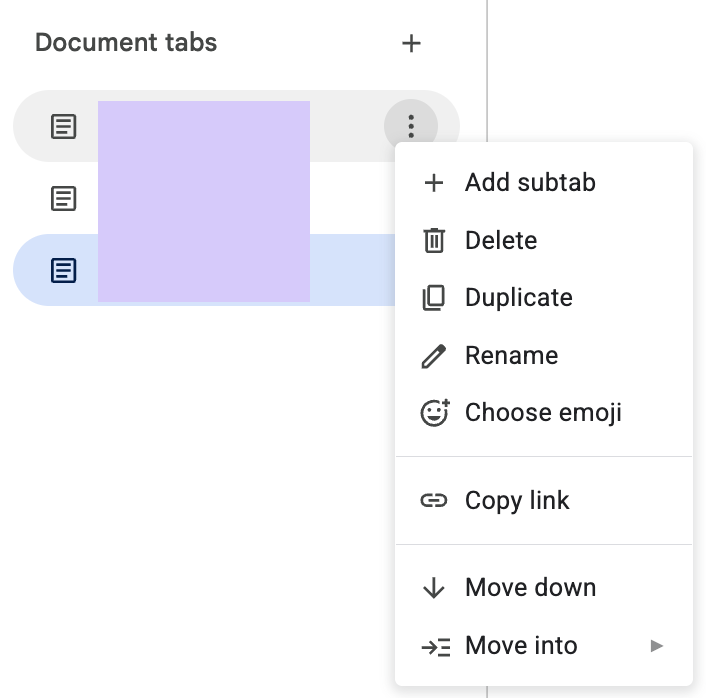This screenshot has height=698, width=706.
Task: Add a new document tab with plus icon
Action: tap(411, 44)
